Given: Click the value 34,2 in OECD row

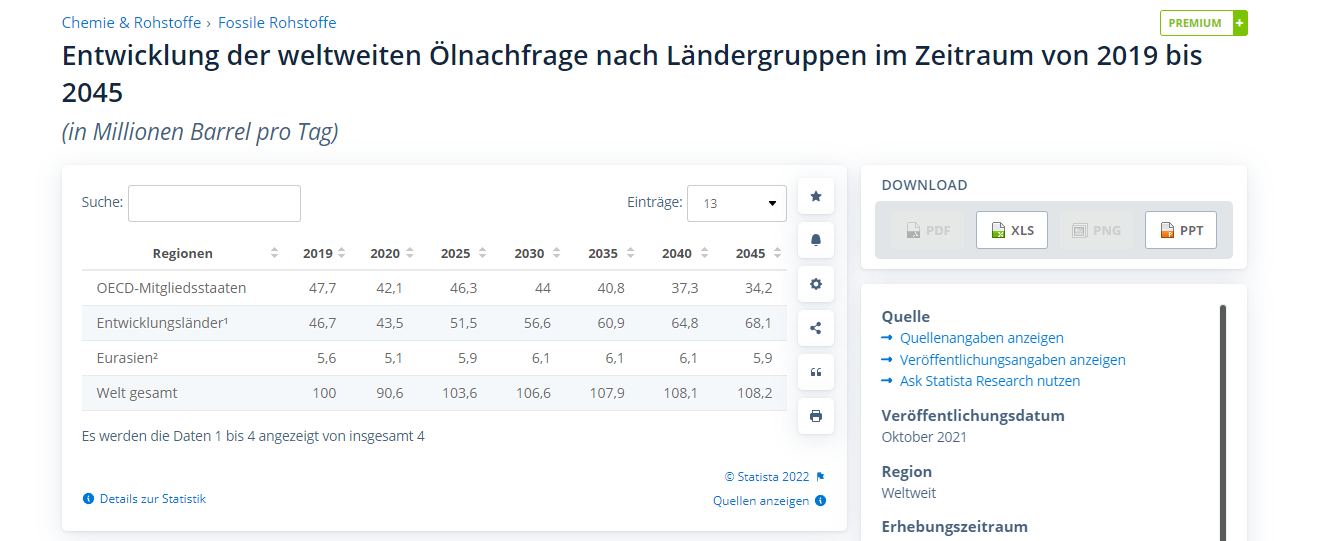Looking at the screenshot, I should [759, 288].
